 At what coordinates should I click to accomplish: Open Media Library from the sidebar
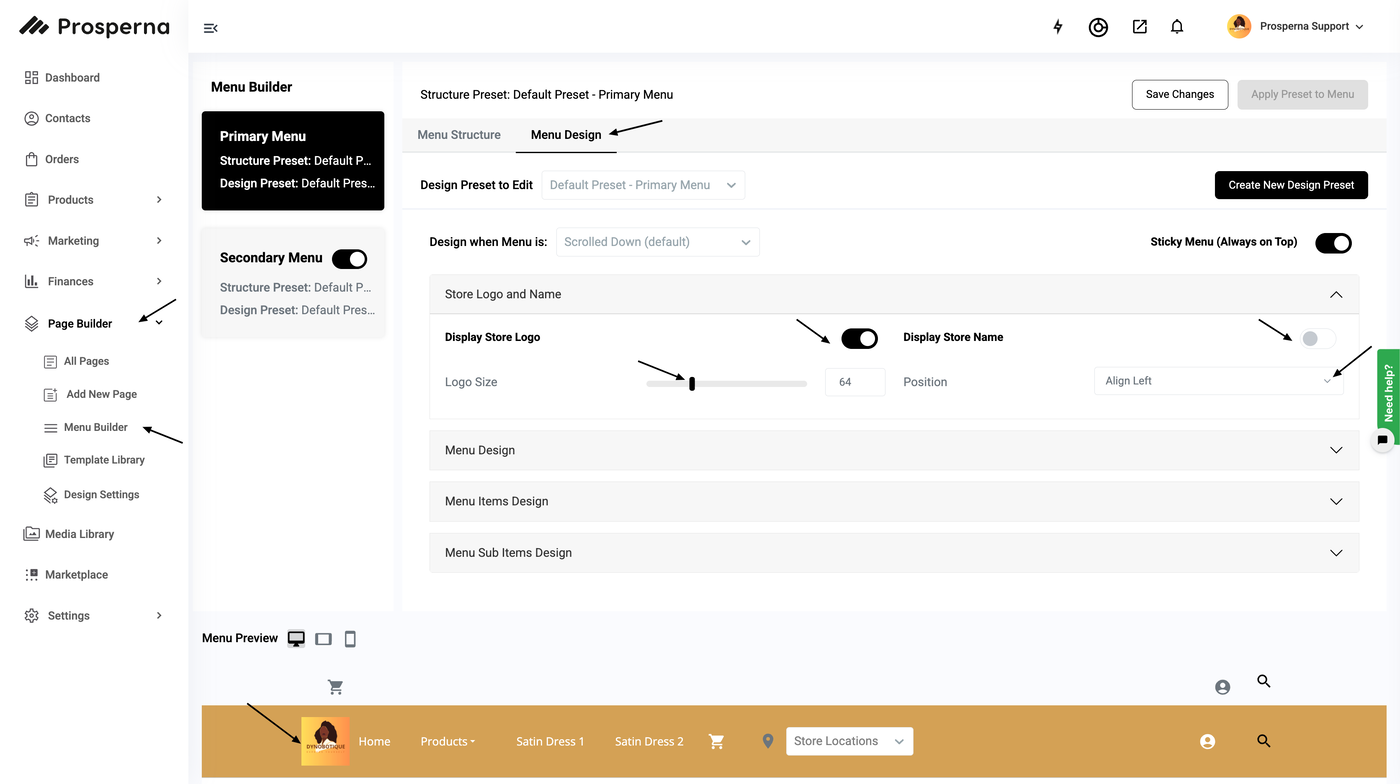[x=69, y=534]
